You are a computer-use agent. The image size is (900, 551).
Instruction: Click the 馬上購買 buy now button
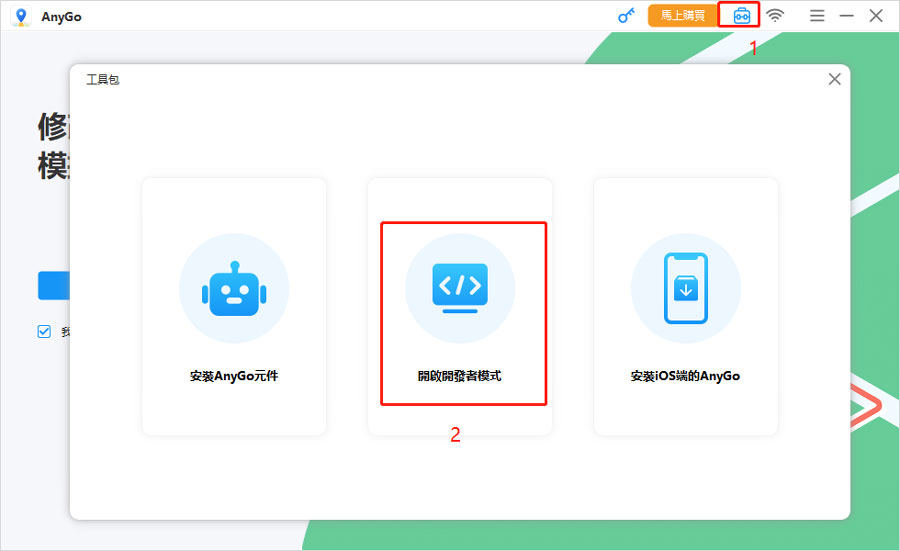click(683, 15)
